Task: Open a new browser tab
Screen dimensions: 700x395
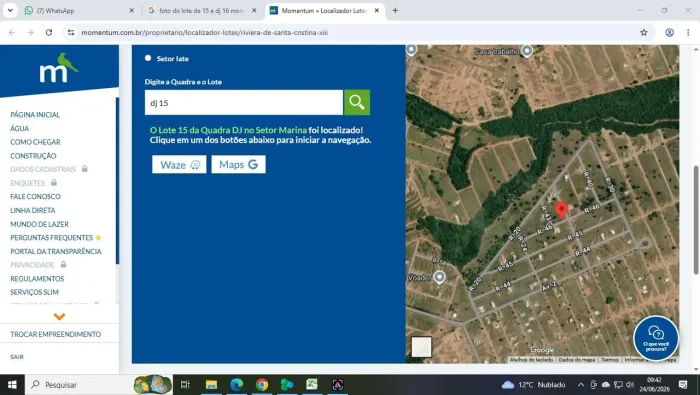Action: [x=395, y=10]
